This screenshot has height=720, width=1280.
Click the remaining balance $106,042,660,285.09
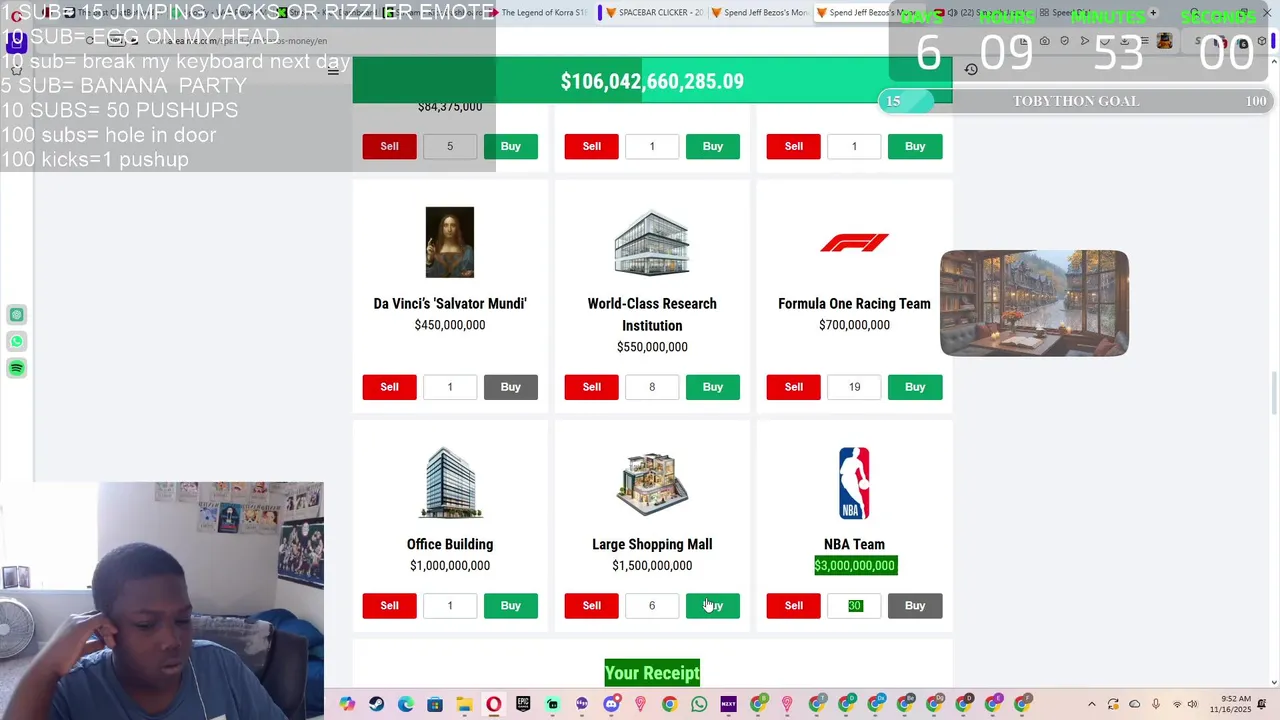click(652, 82)
